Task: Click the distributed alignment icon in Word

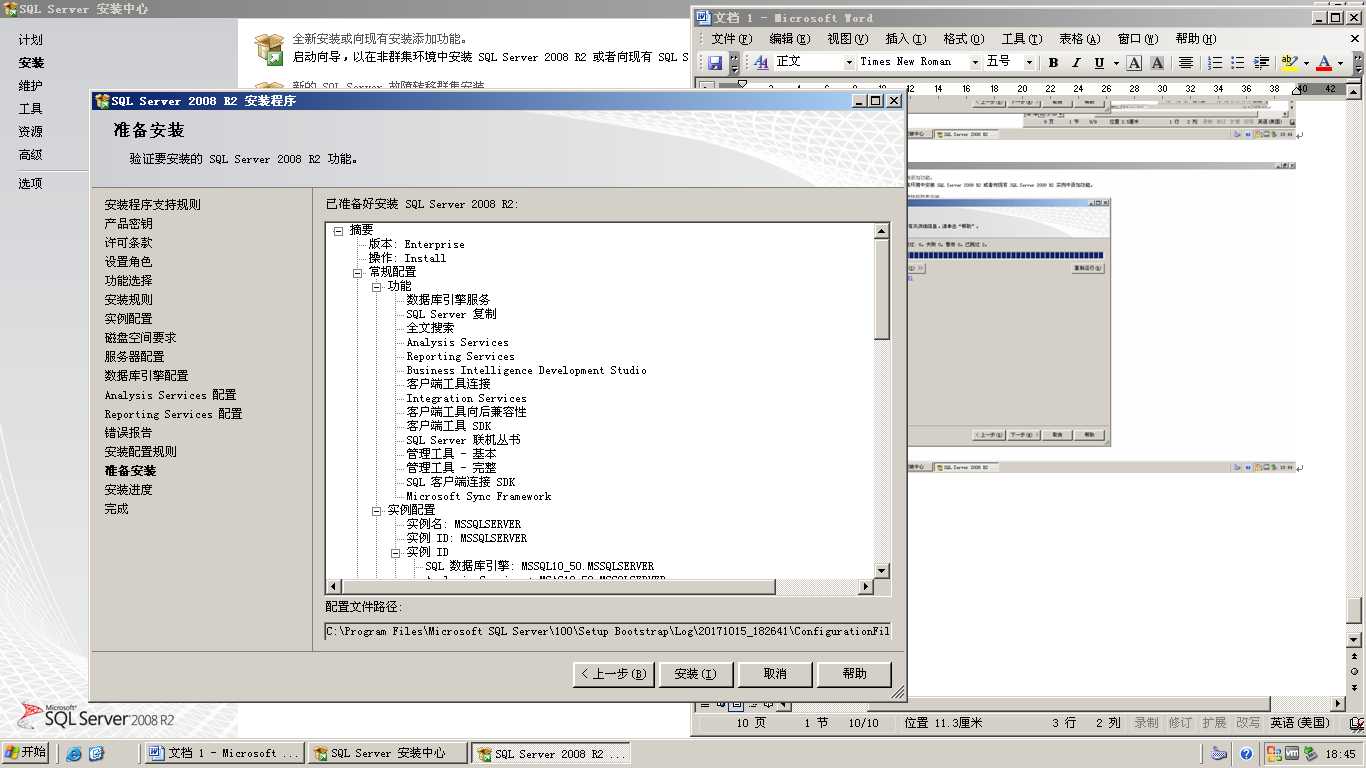Action: tap(1186, 62)
